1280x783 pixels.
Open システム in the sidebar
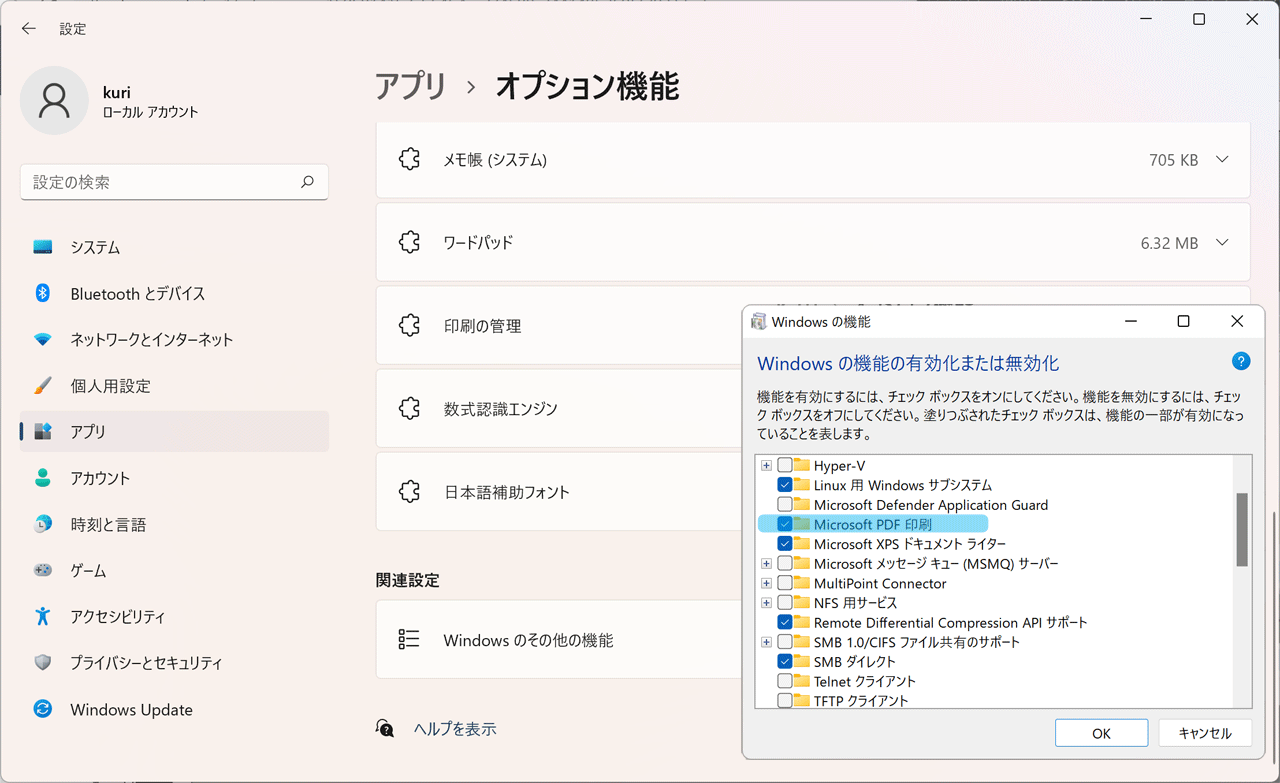(x=174, y=247)
